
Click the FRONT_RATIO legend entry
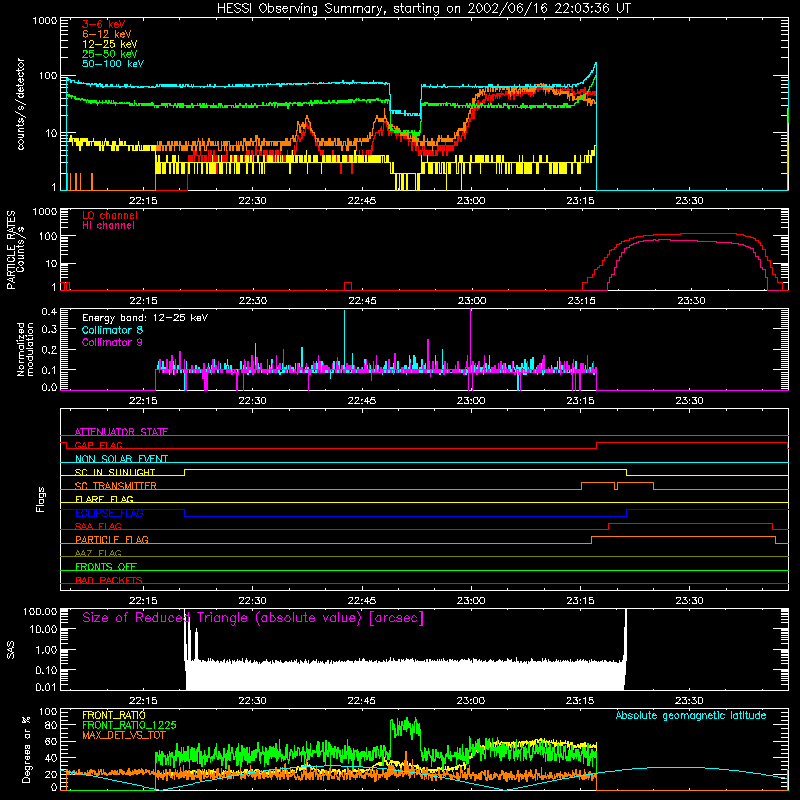pos(113,715)
